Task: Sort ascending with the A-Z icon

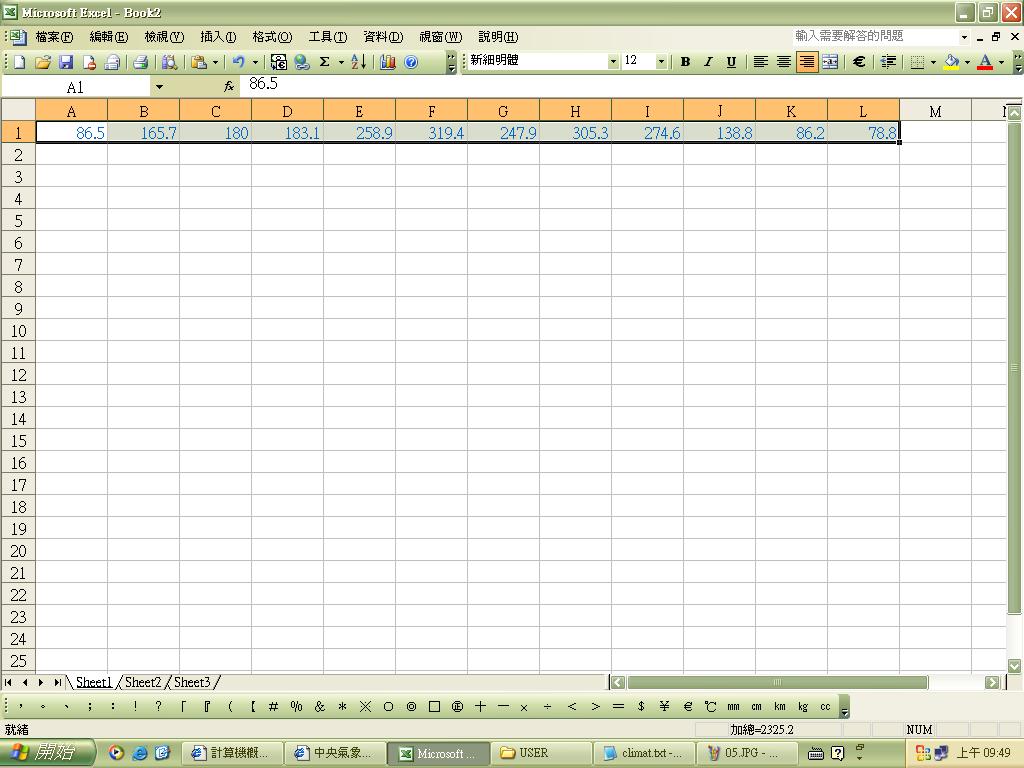Action: 358,62
